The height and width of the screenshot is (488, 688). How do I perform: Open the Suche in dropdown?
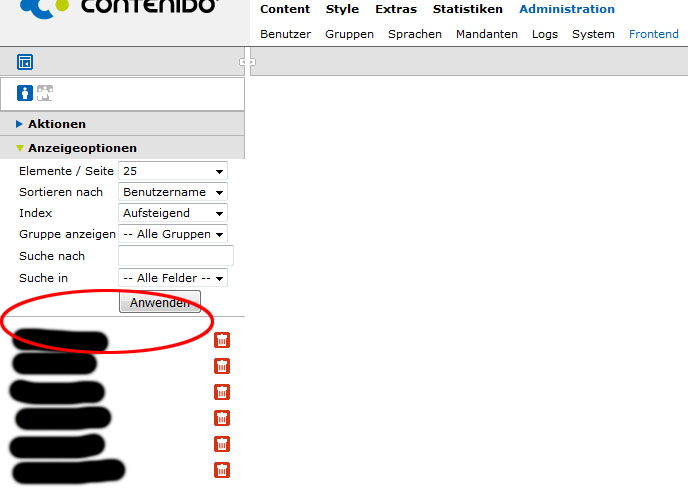[172, 278]
